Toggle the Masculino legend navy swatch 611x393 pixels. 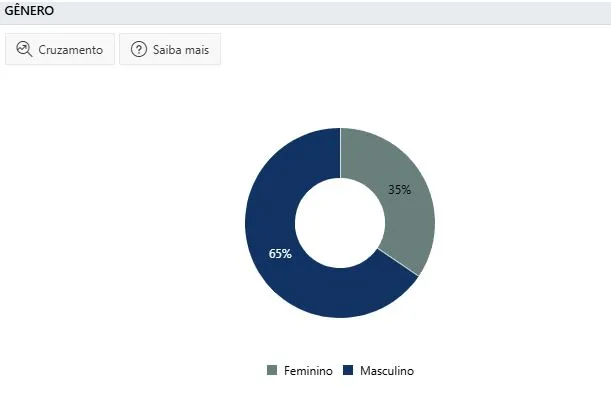click(x=348, y=370)
